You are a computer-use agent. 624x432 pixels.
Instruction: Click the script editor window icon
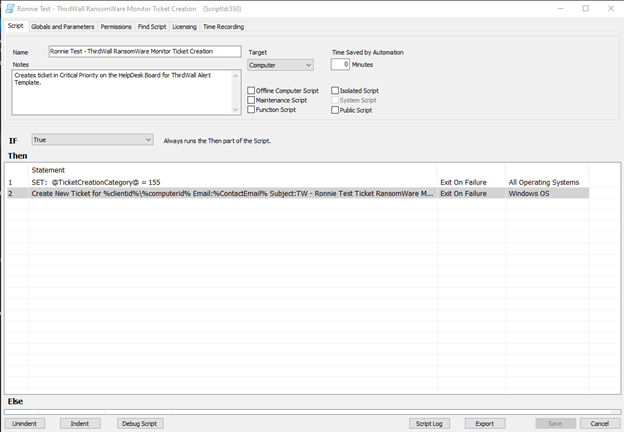[10, 8]
